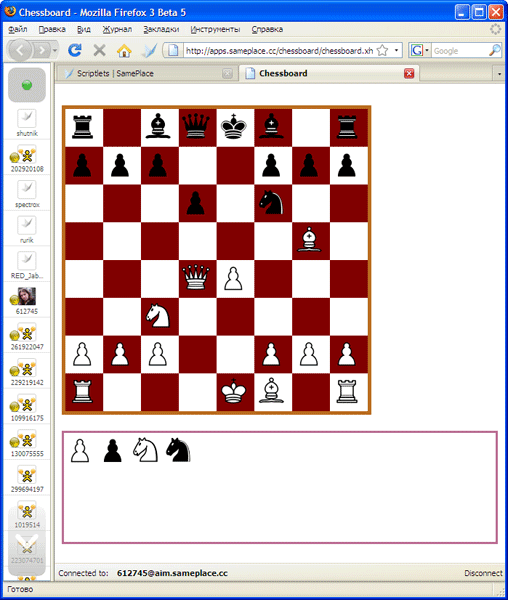Open the Правка menu
Screen dimensions: 508x600
52,29
